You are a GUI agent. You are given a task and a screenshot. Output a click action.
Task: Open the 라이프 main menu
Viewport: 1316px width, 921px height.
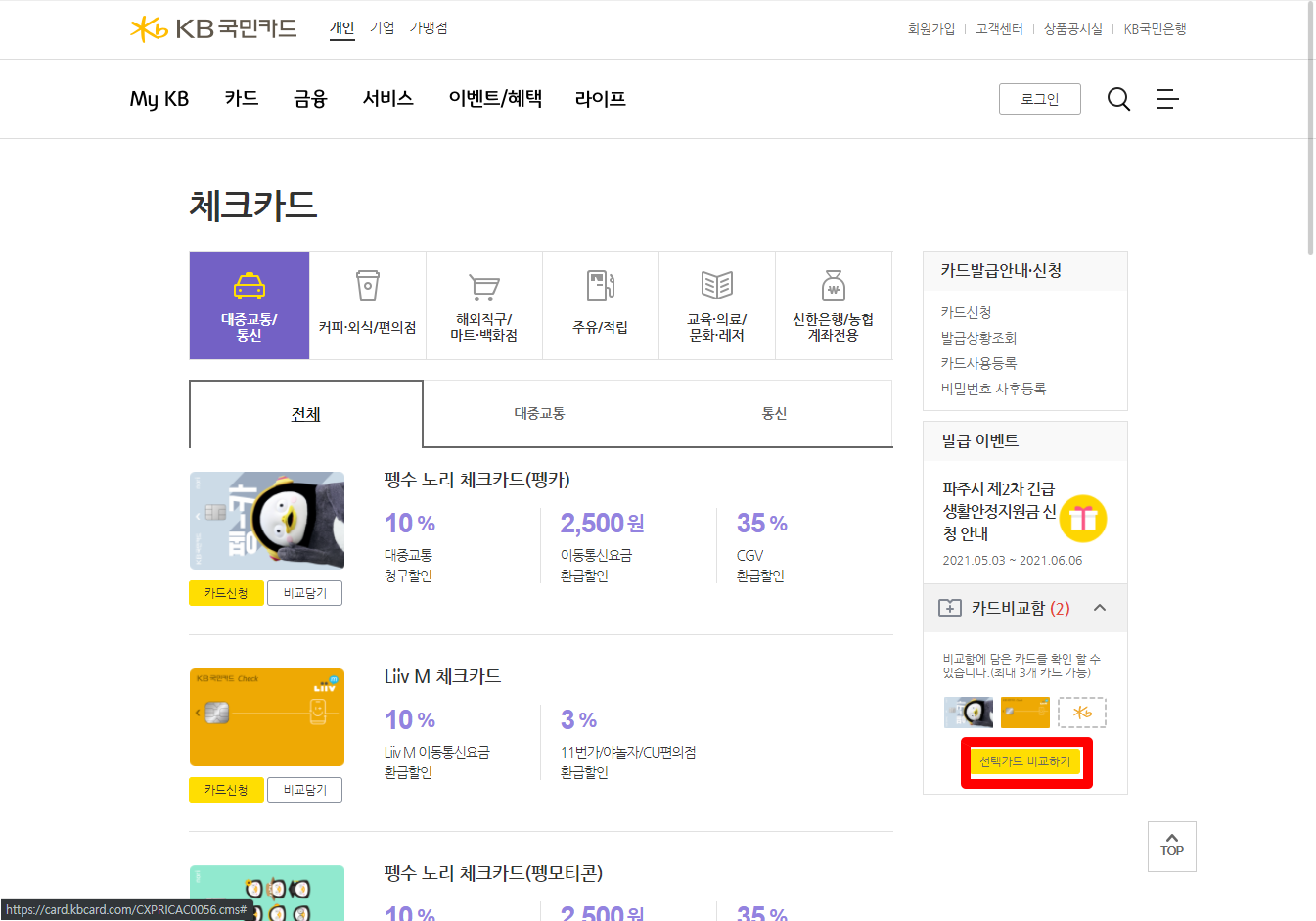[x=601, y=99]
